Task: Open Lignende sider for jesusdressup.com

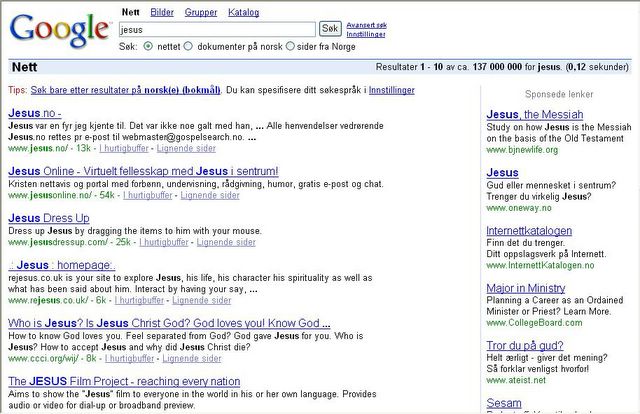Action: (x=226, y=242)
